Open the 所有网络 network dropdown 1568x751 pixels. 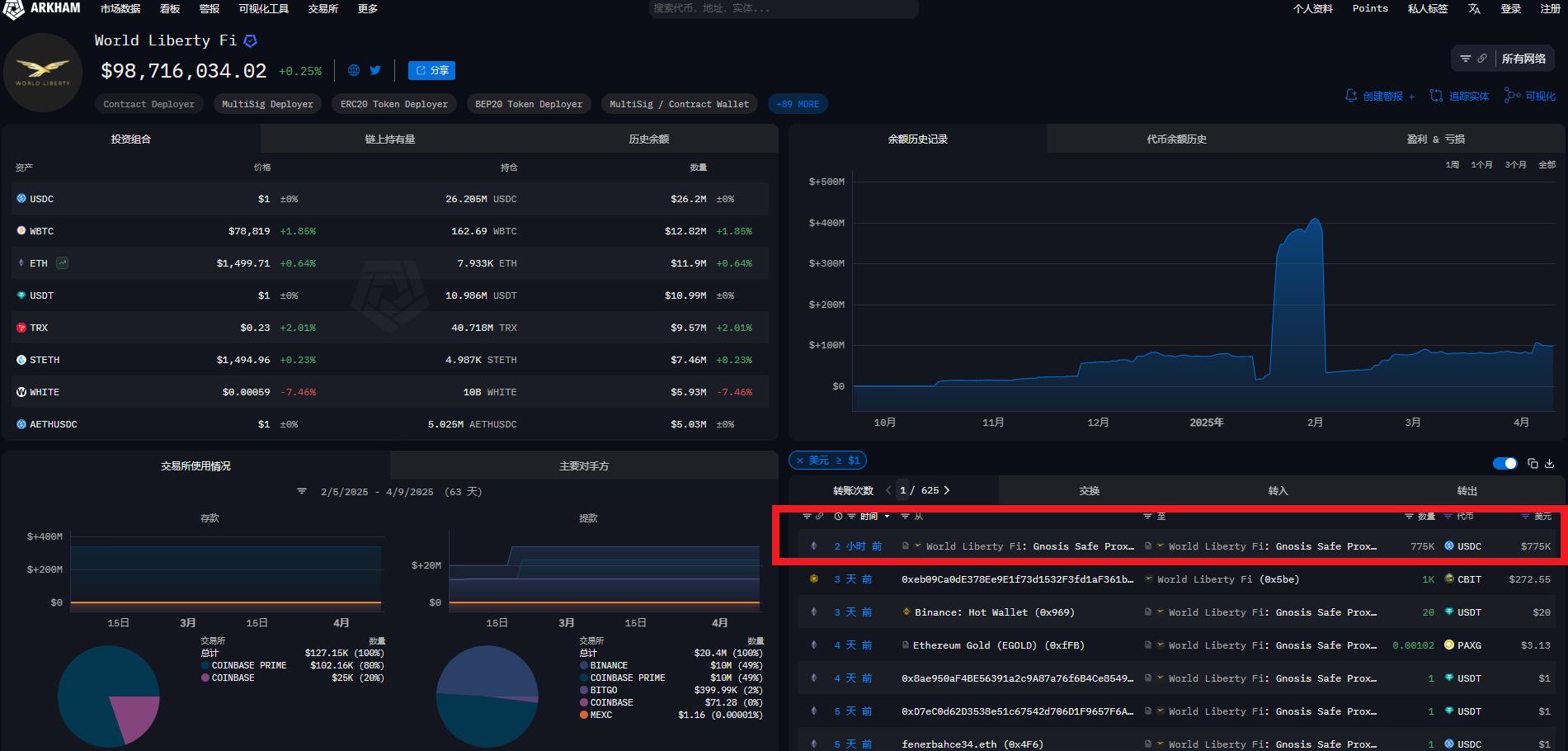(1523, 59)
